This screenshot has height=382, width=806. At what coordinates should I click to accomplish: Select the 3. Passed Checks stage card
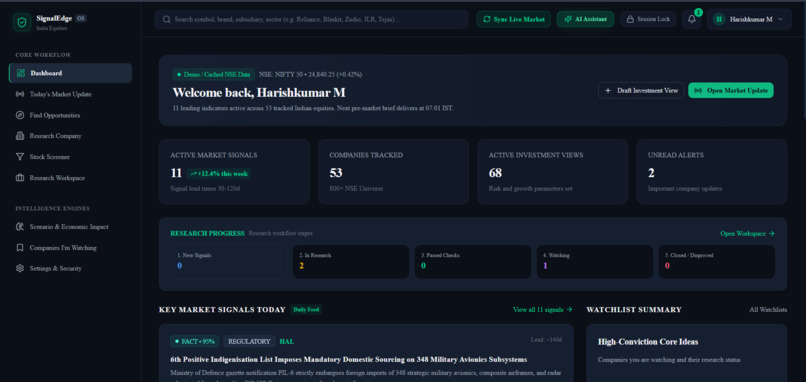click(x=473, y=262)
